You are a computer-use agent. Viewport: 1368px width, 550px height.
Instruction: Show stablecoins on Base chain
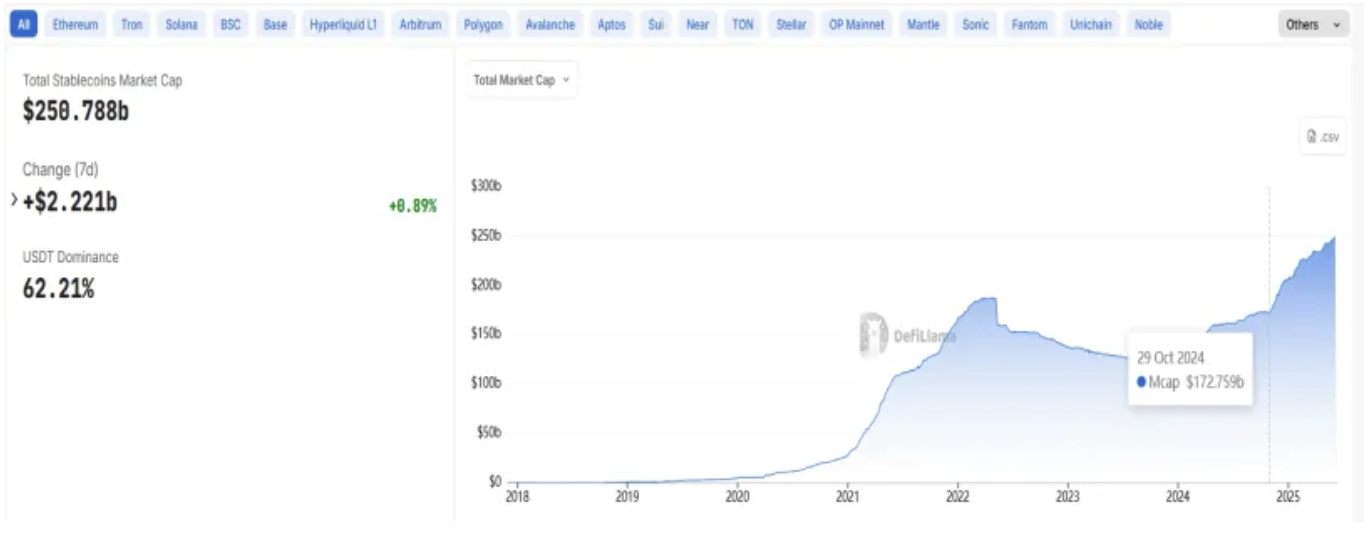275,25
